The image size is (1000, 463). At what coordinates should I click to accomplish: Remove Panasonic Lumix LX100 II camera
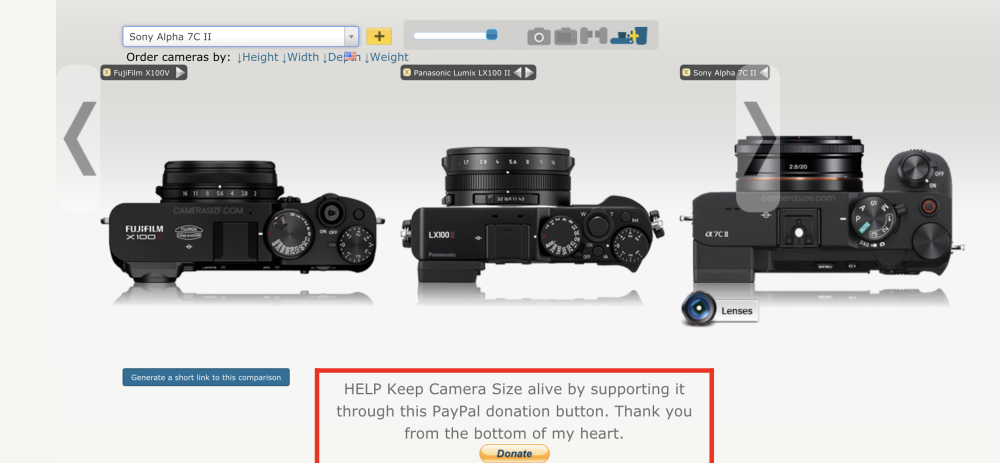[406, 72]
